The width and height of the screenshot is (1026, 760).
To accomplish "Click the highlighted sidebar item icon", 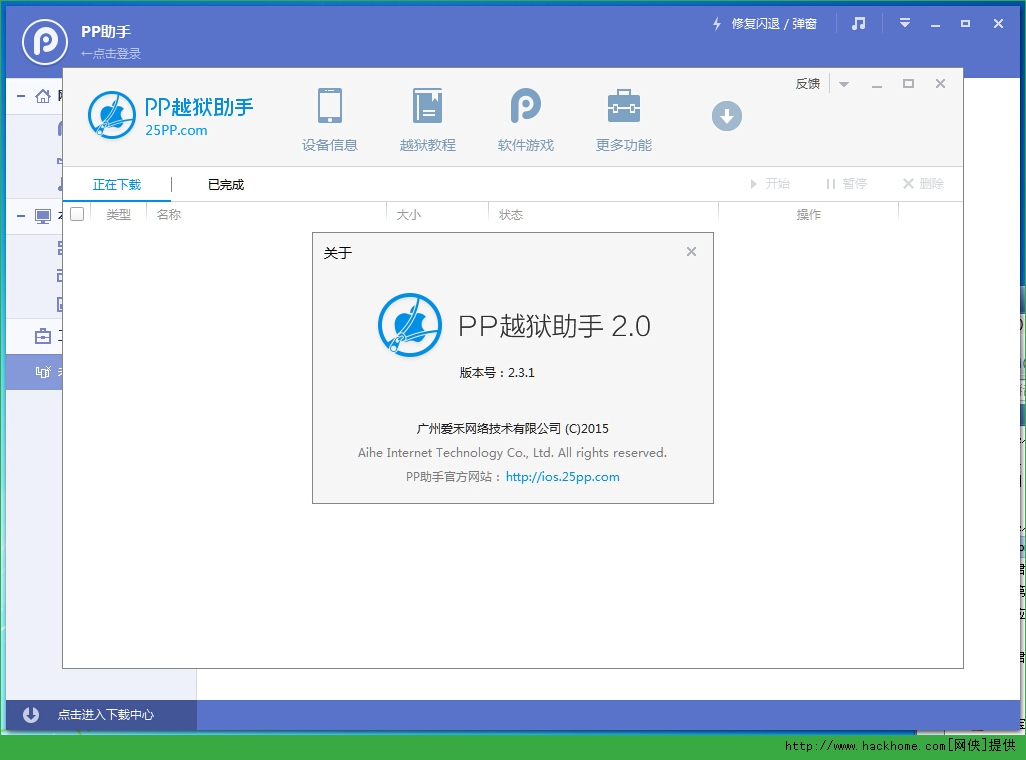I will 43,372.
